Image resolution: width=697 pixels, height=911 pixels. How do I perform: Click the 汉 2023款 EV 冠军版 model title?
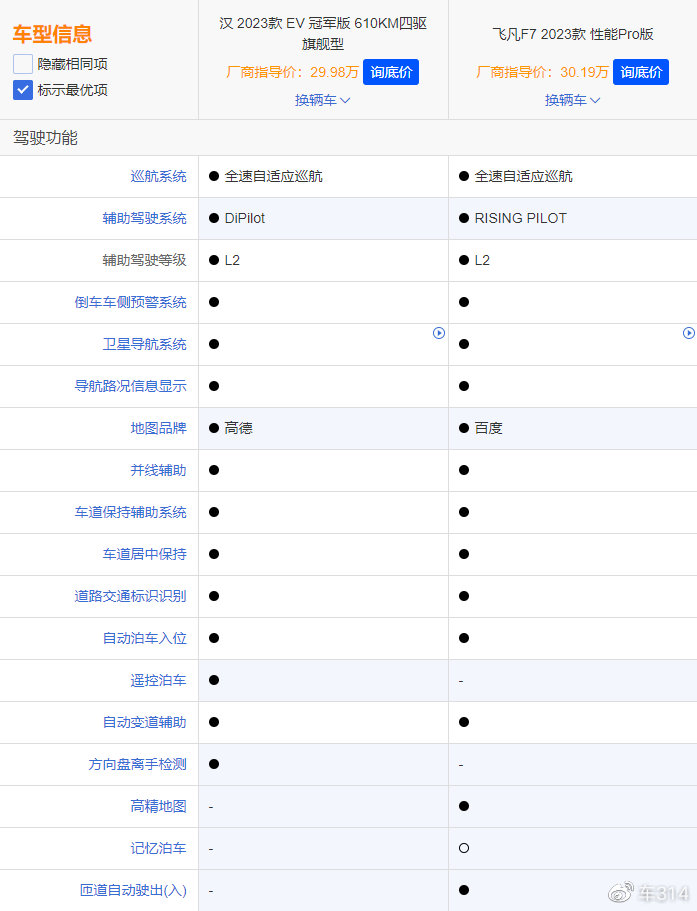323,33
